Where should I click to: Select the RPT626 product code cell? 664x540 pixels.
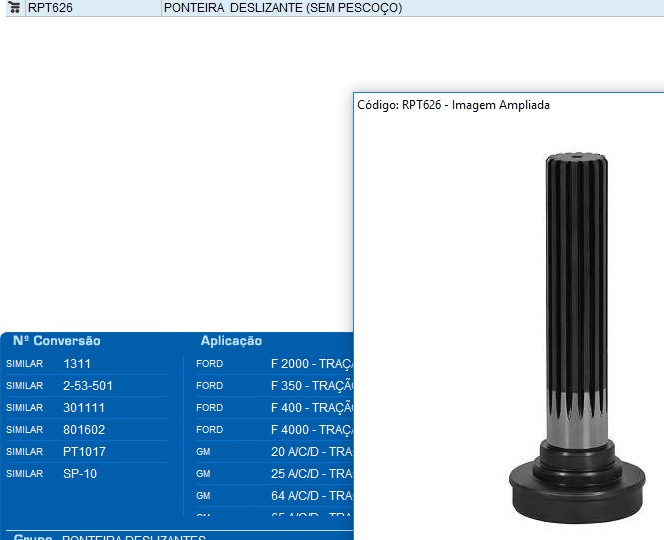(50, 8)
